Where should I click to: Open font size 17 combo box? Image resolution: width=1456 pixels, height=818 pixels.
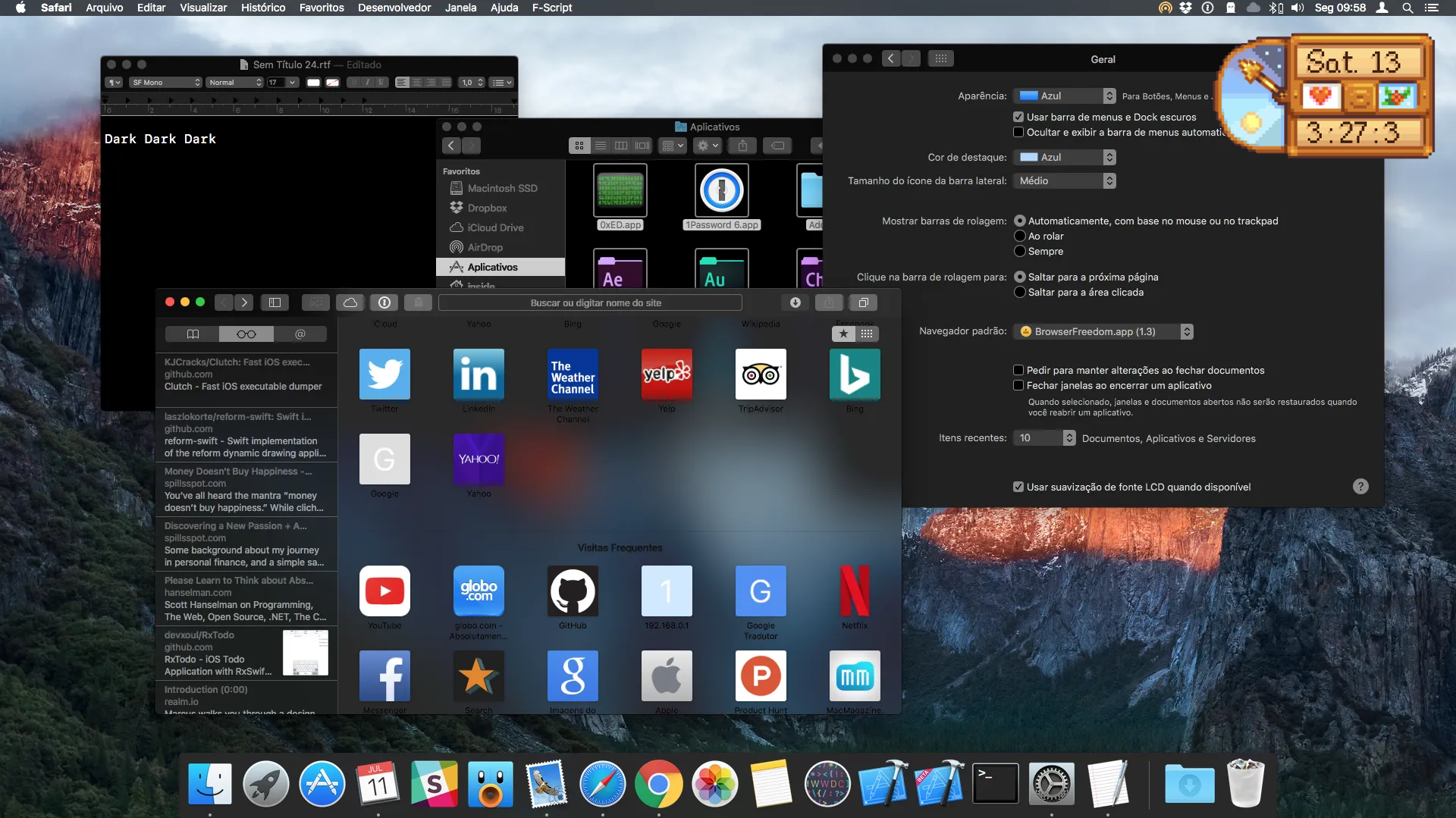point(282,82)
